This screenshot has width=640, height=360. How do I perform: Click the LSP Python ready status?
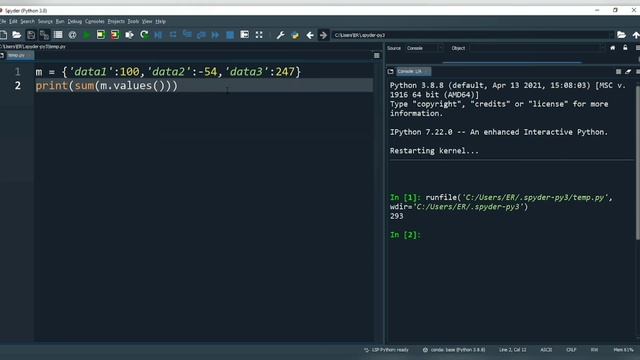386,350
